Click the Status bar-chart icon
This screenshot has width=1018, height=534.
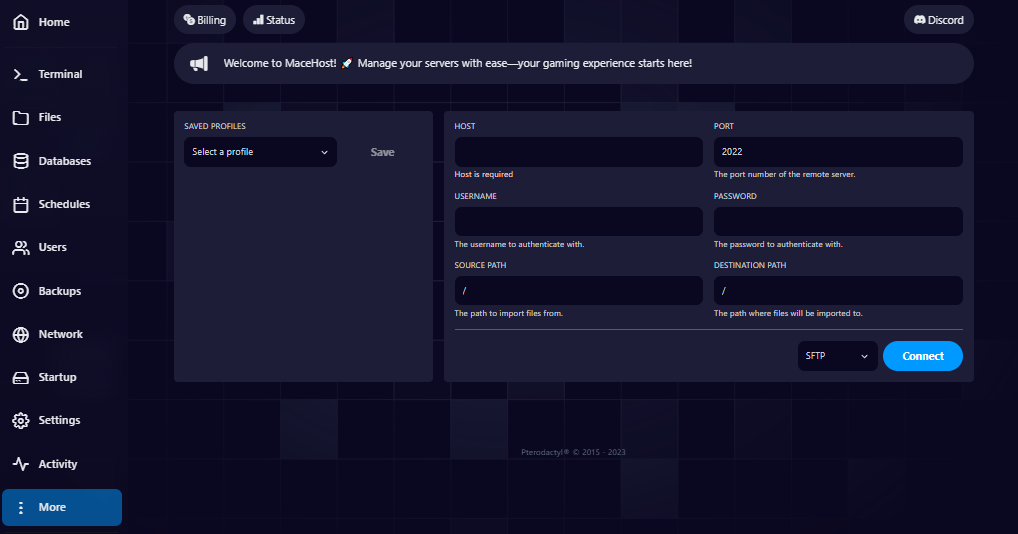[x=258, y=20]
